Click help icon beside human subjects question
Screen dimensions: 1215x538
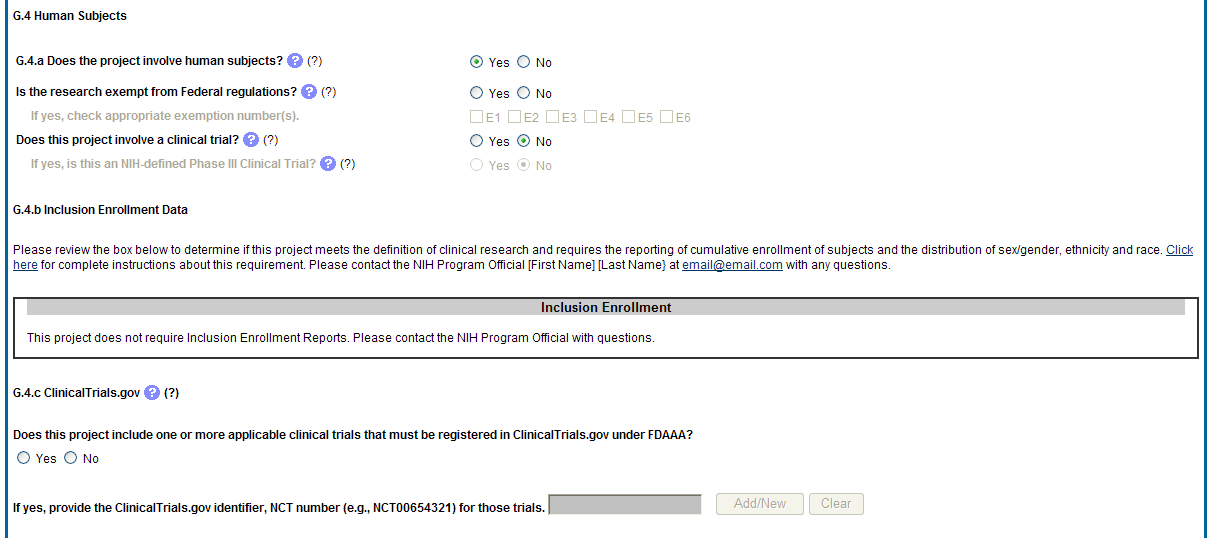point(295,61)
